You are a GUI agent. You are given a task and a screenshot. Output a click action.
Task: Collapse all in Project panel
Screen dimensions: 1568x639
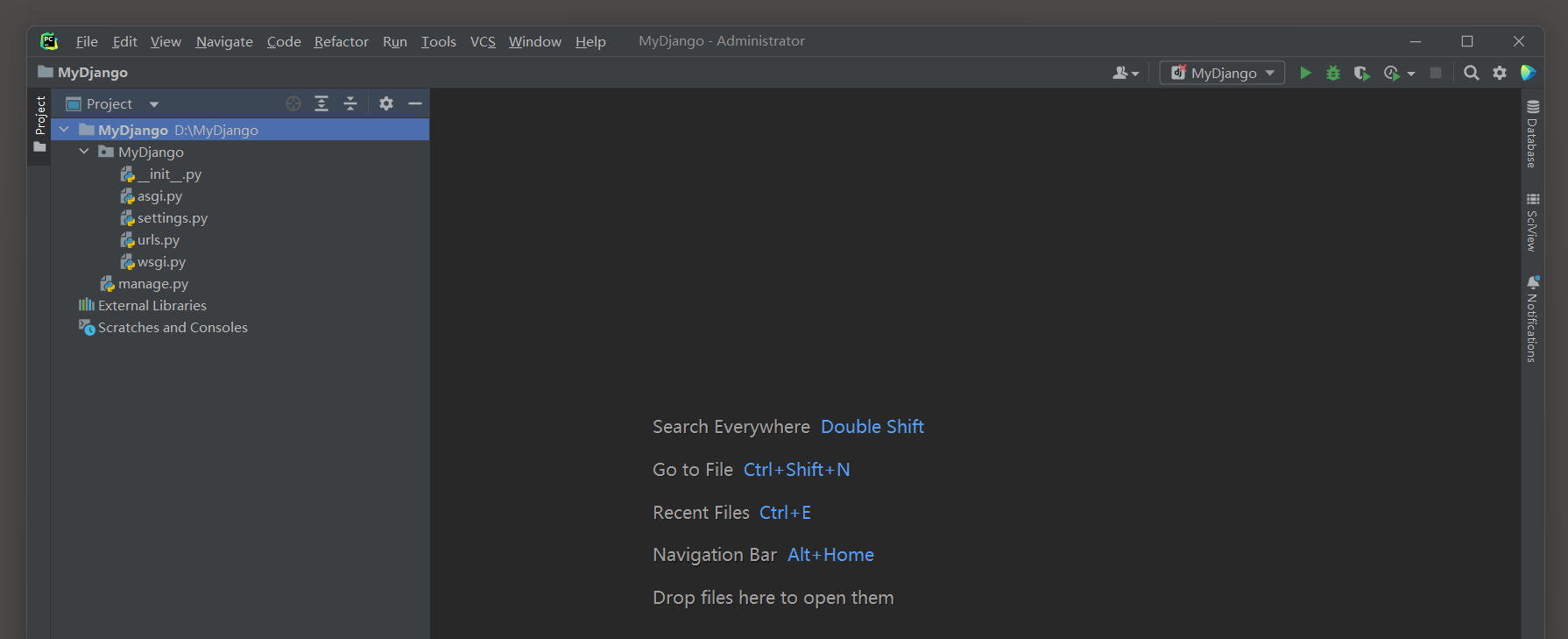350,103
